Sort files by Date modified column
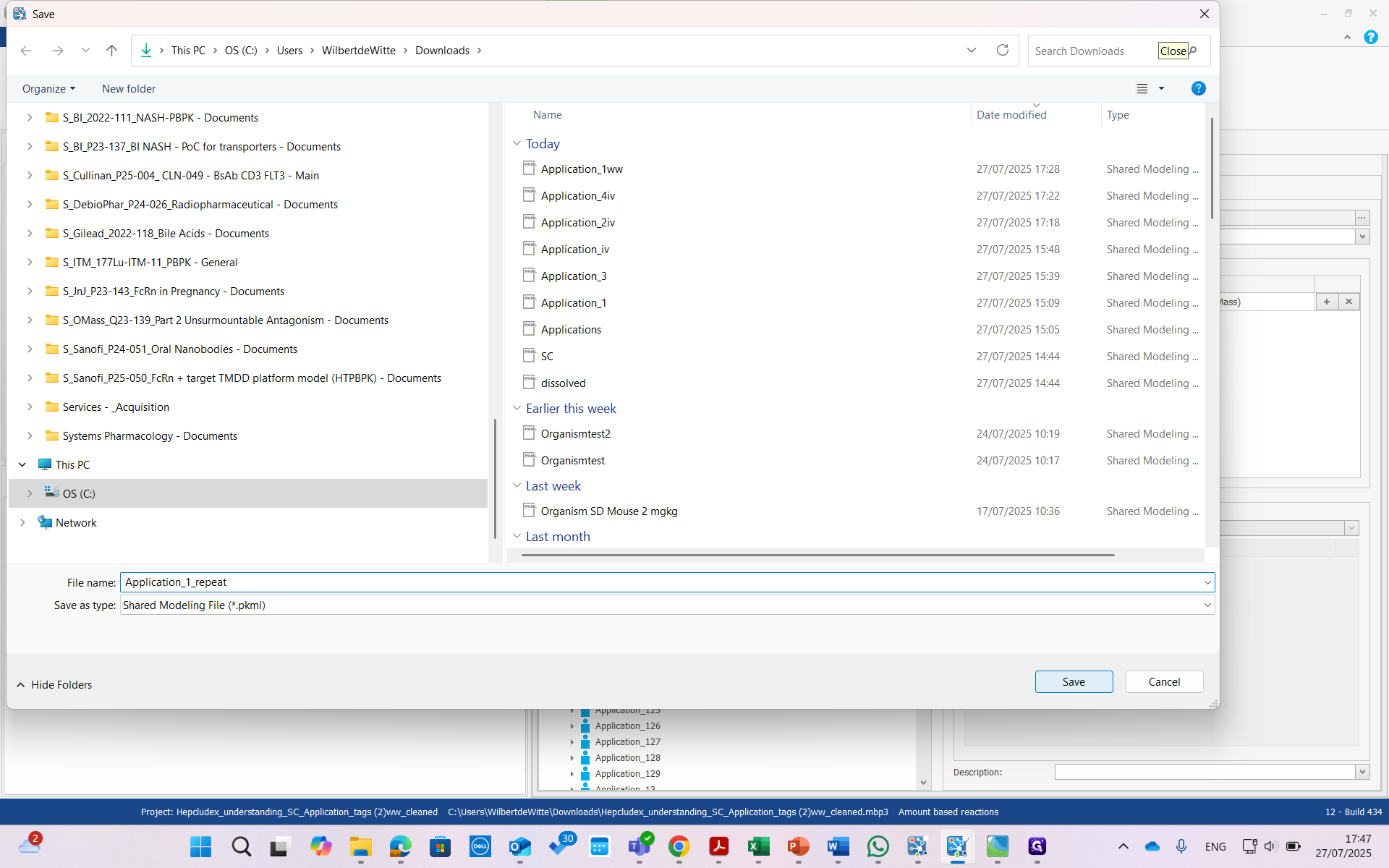1389x868 pixels. click(x=1011, y=114)
